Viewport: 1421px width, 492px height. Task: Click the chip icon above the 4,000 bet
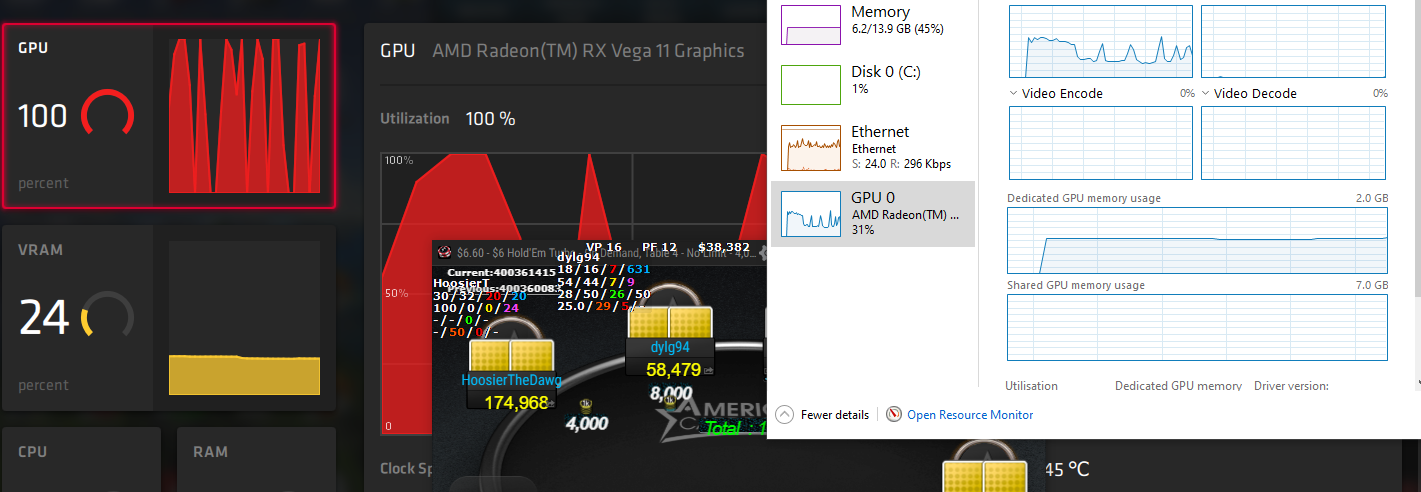[586, 405]
